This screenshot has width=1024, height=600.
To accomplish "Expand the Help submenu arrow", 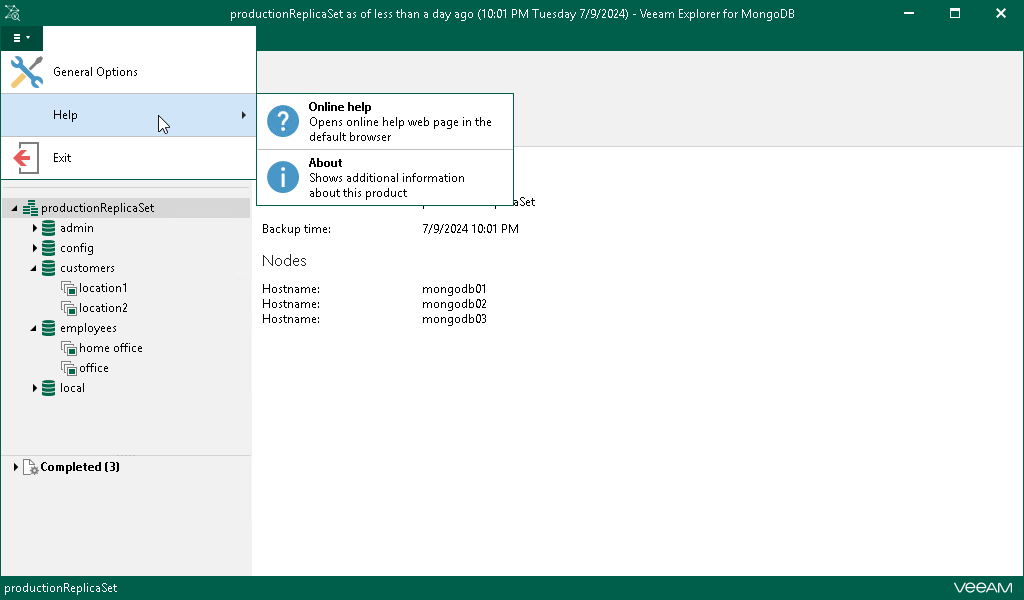I will pos(244,115).
